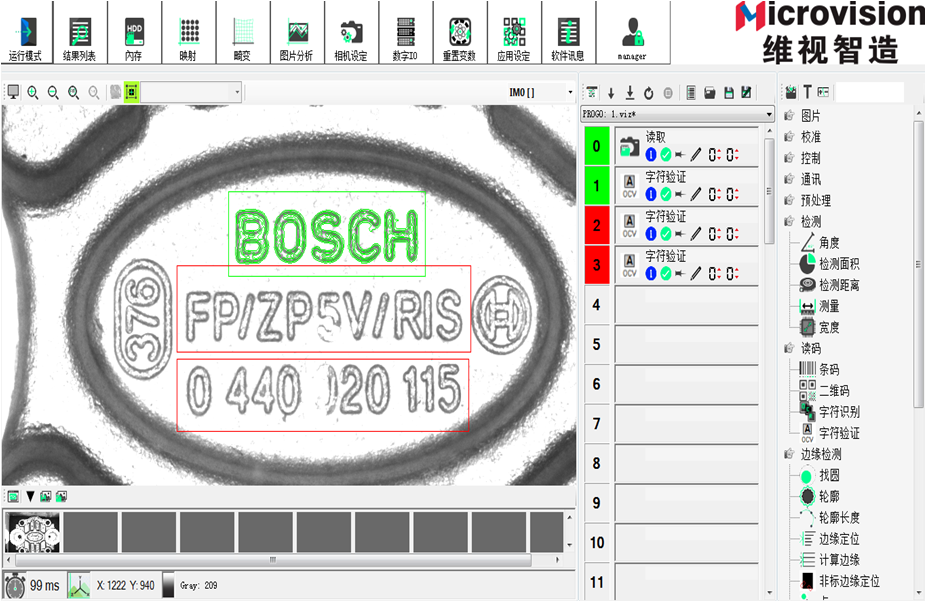The width and height of the screenshot is (926, 602).
Task: Click the single down-arrow step icon
Action: point(611,93)
